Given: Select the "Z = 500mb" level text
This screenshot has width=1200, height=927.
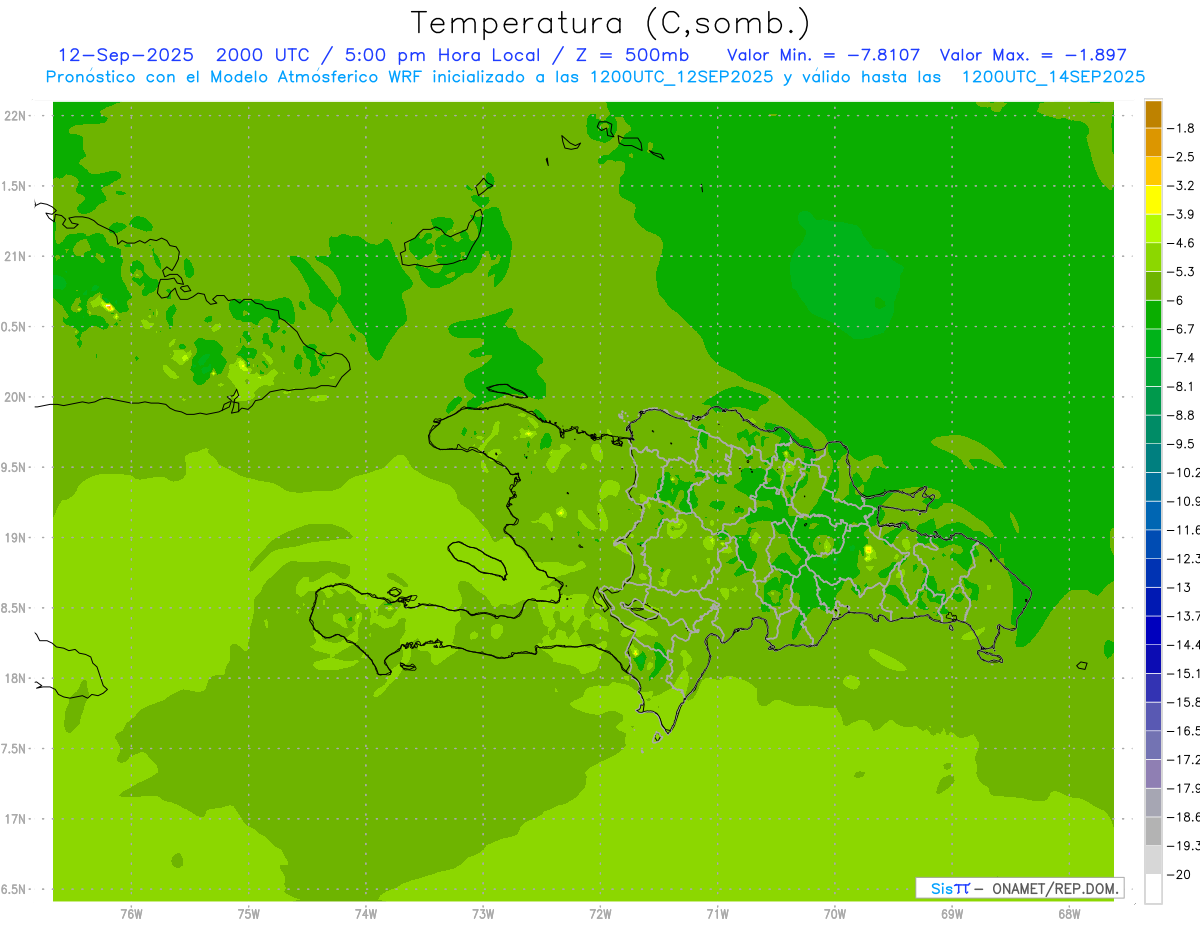Looking at the screenshot, I should click(x=633, y=55).
